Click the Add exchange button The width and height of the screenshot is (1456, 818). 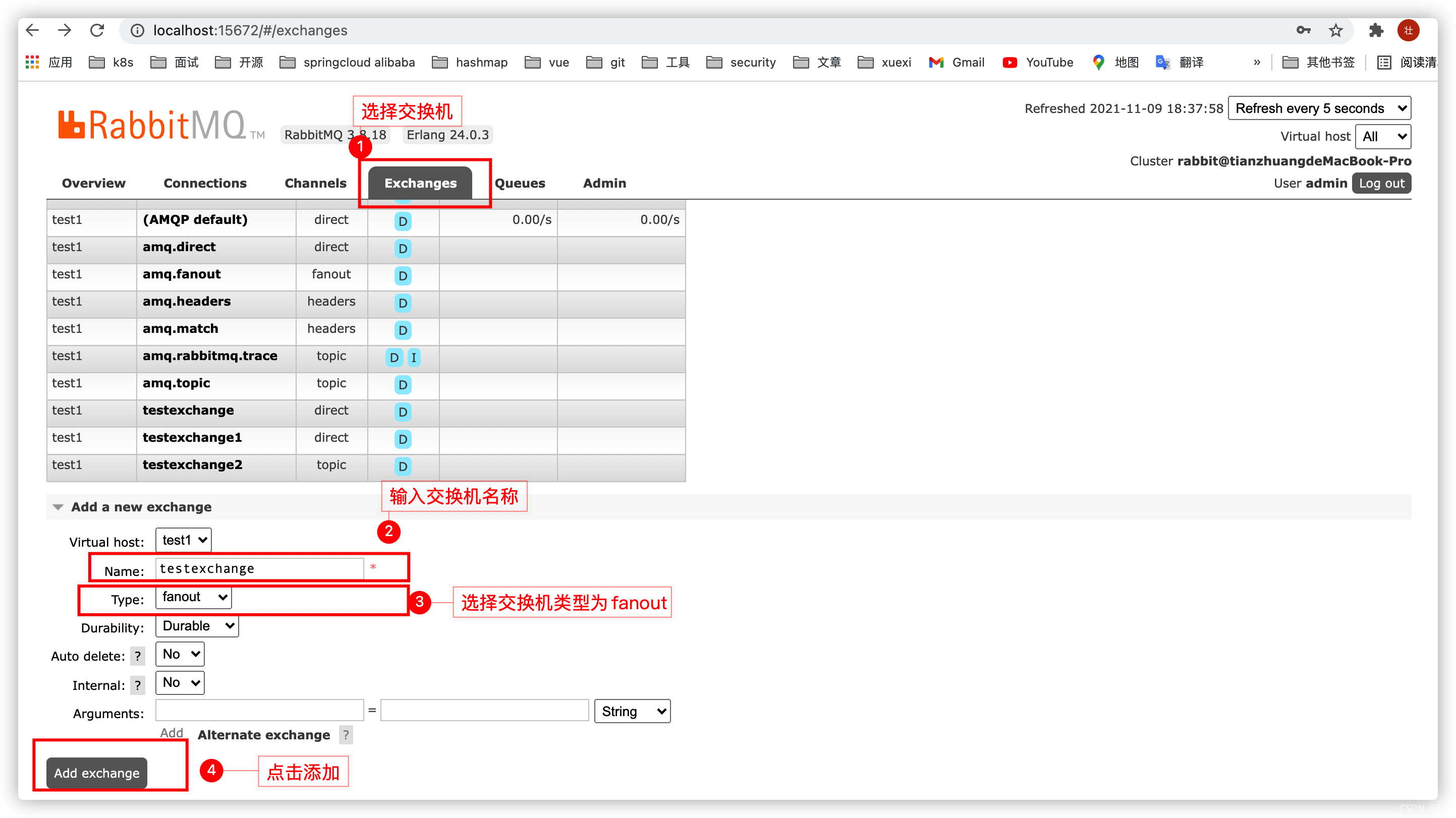[x=97, y=773]
